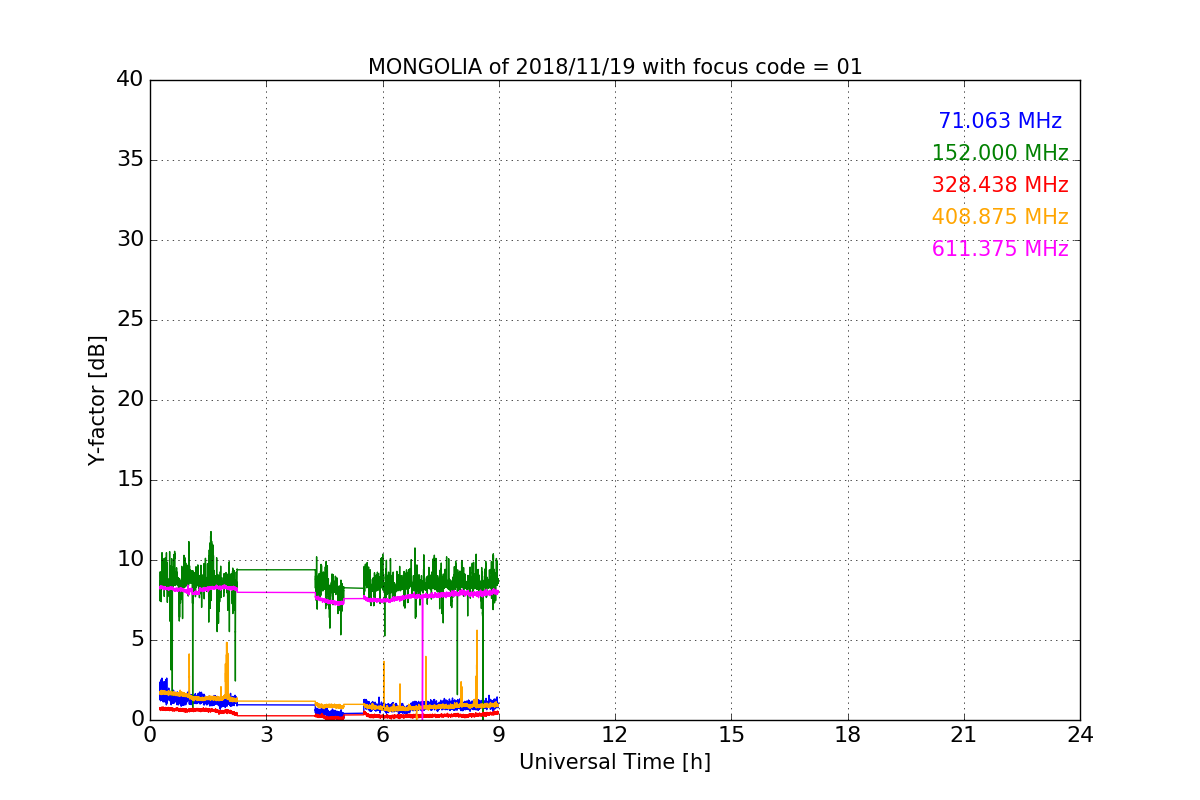Click the x-axis tick label 3
This screenshot has height=800, width=1200.
tap(266, 735)
